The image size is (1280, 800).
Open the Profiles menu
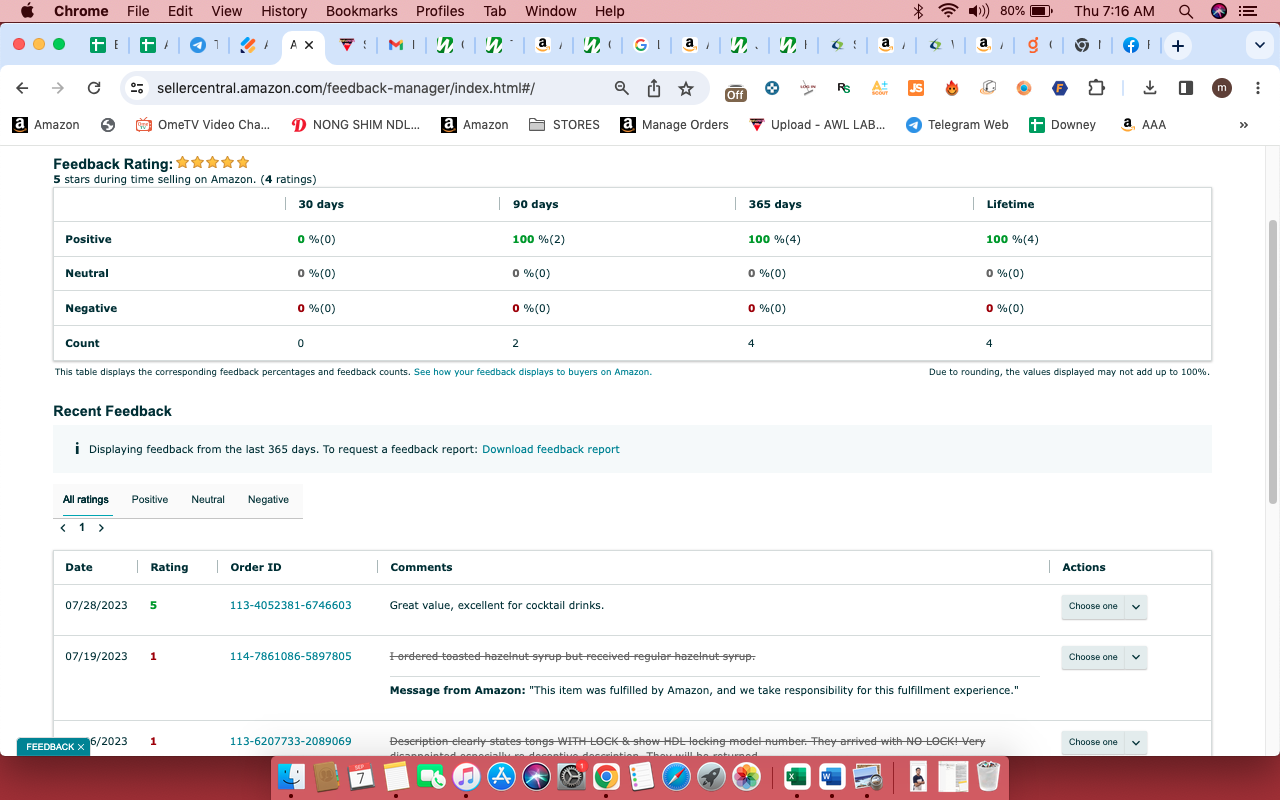440,11
